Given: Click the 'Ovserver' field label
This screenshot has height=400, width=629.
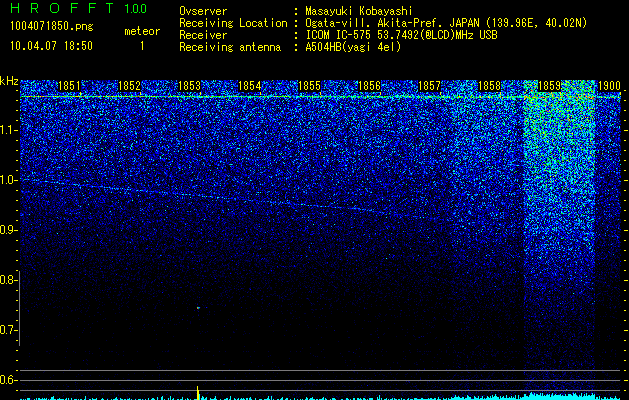Looking at the screenshot, I should 203,11.
